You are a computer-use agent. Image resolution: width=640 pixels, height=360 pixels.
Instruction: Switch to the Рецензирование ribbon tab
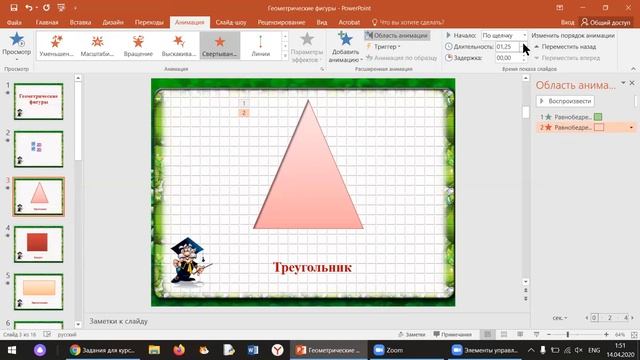281,22
